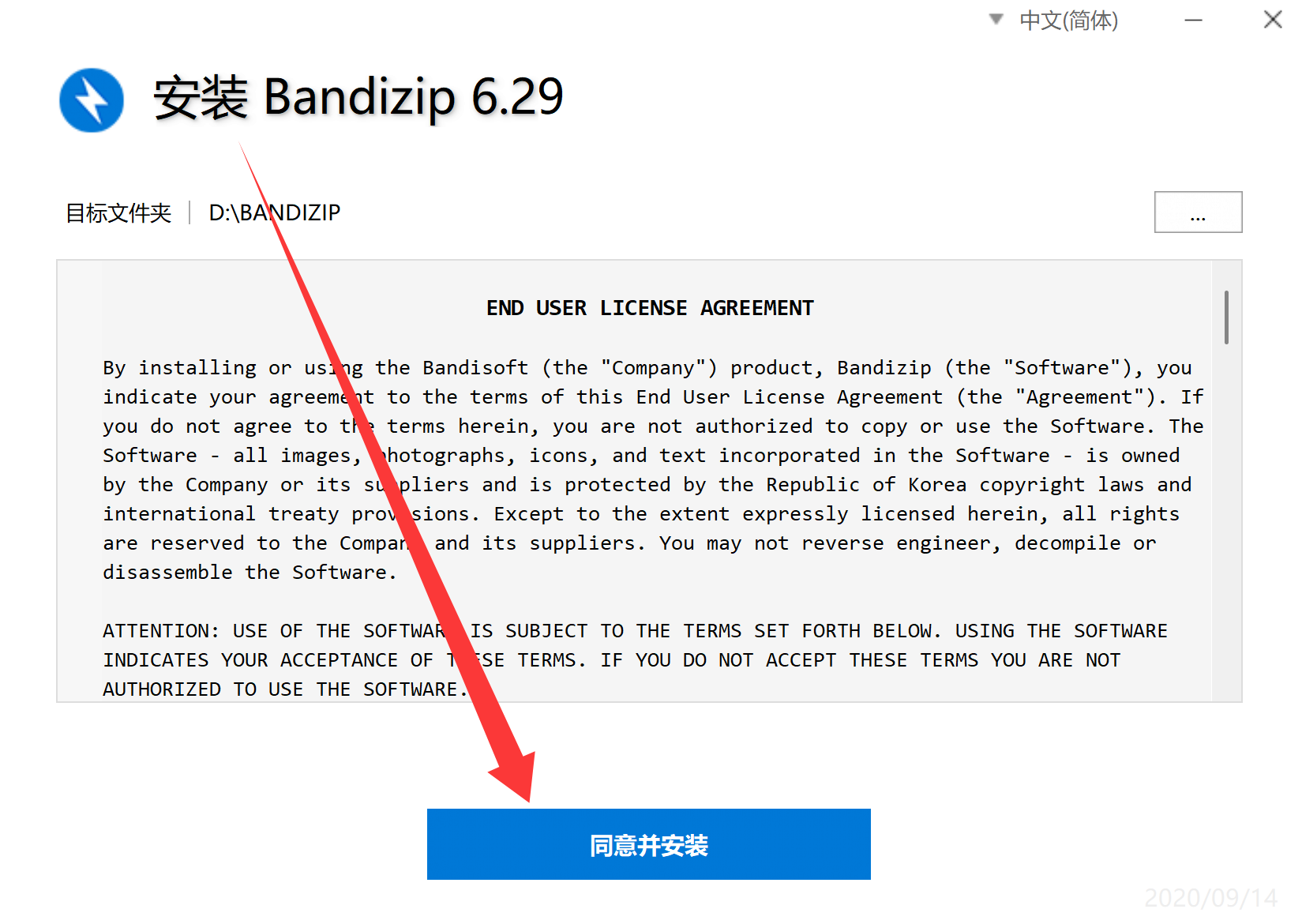Viewport: 1302px width, 924px height.
Task: Click the 同意并安装 install button
Action: 648,843
